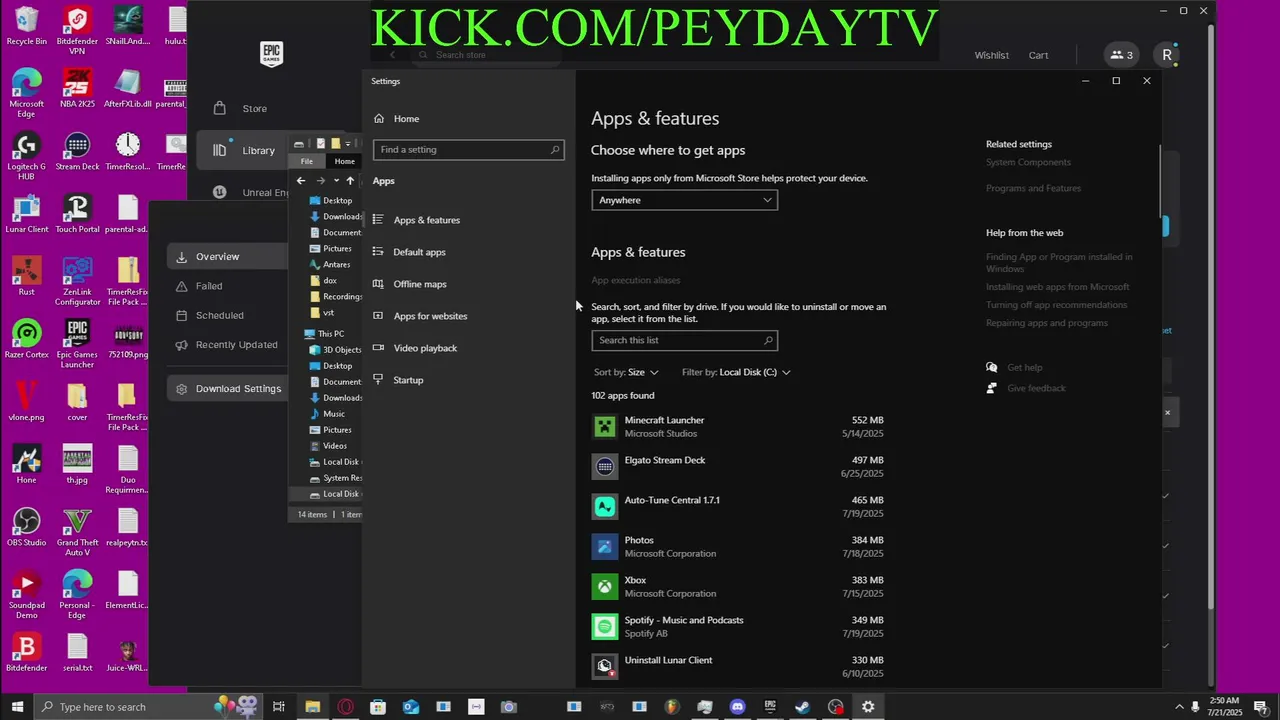Select vst folder in File Explorer tree
1280x720 pixels.
pos(328,313)
